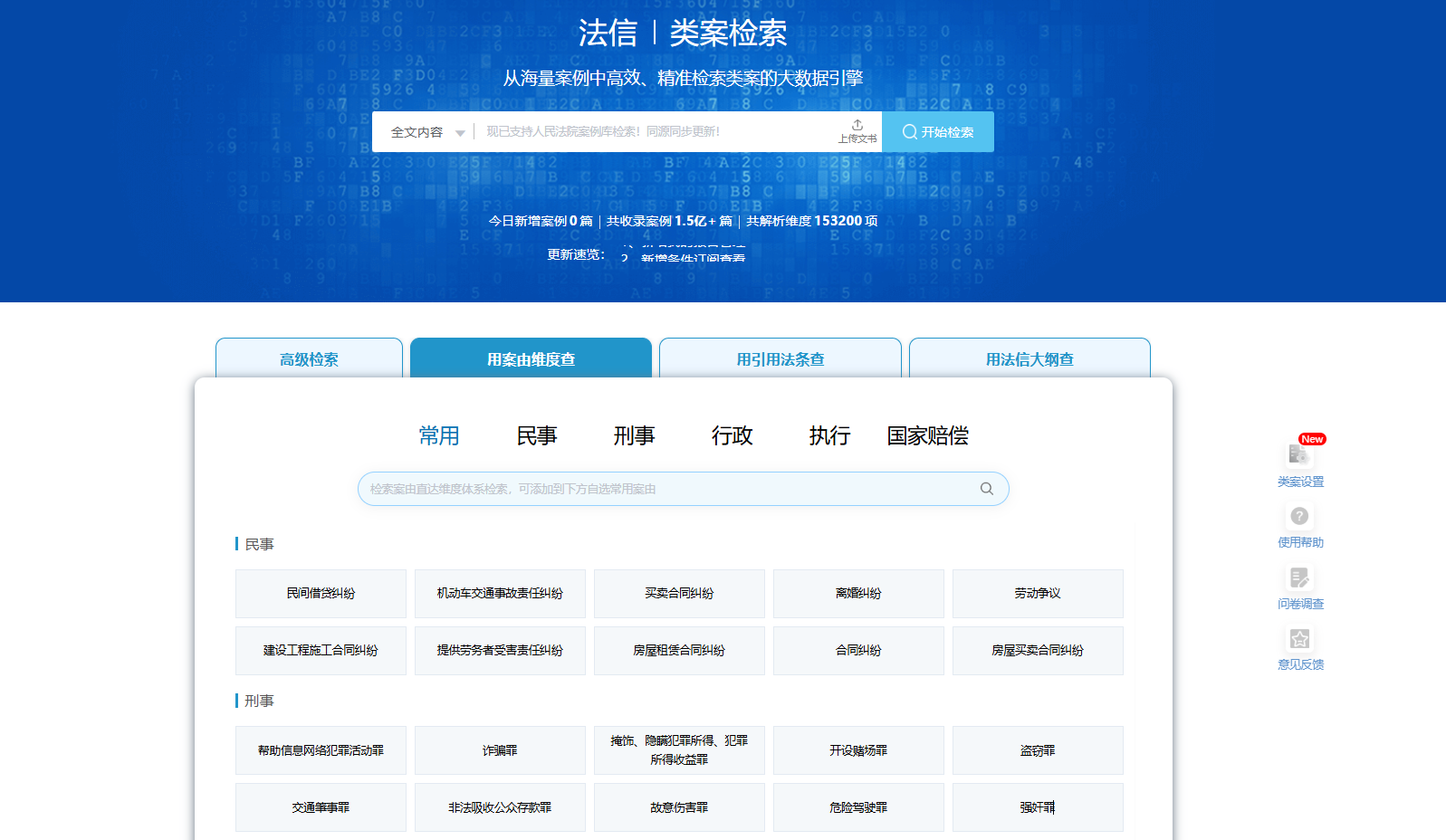
Task: Choose 强奸罪 crime
Action: pos(1038,807)
